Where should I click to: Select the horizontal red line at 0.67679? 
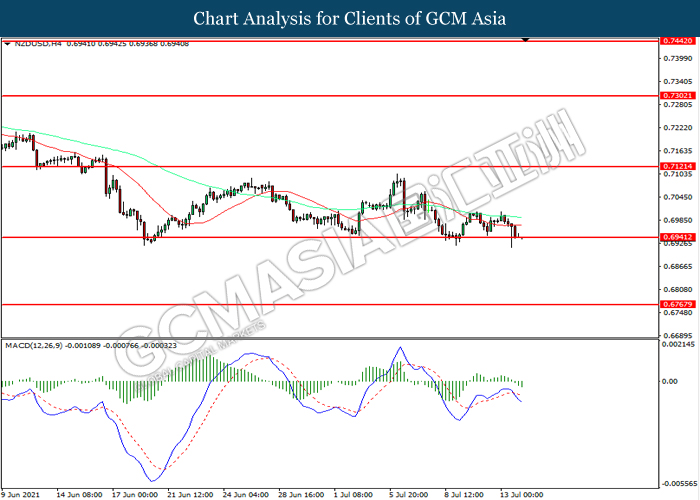[330, 304]
